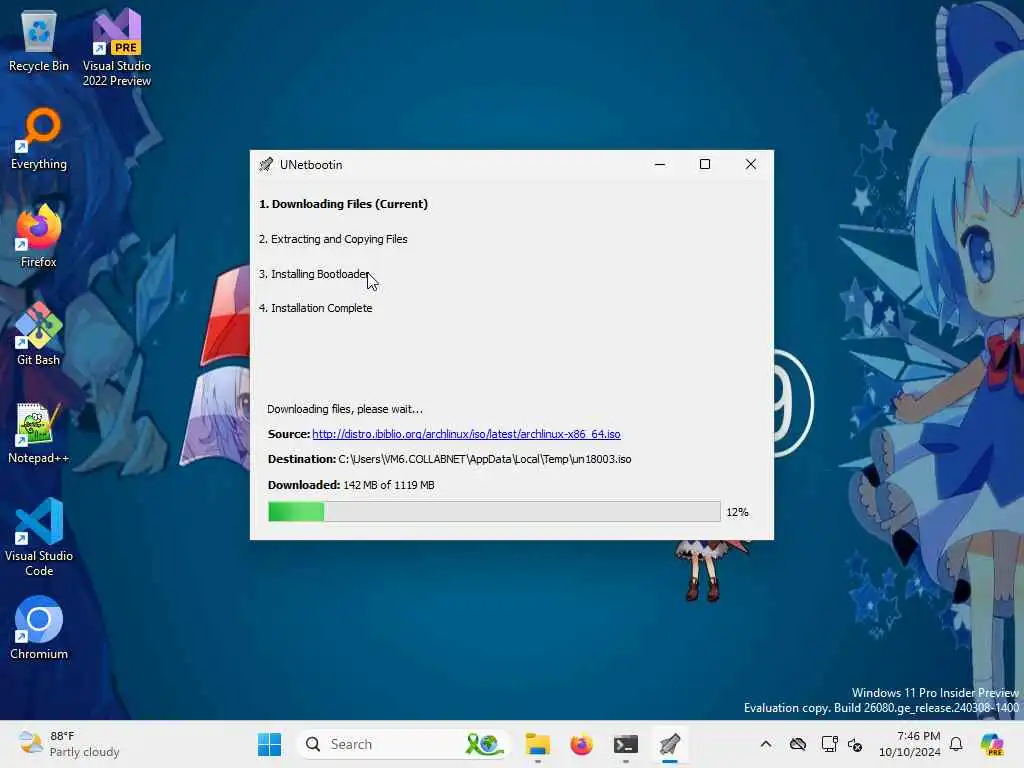The width and height of the screenshot is (1024, 768).
Task: Open the clock showing 7:46 PM
Action: [910, 744]
